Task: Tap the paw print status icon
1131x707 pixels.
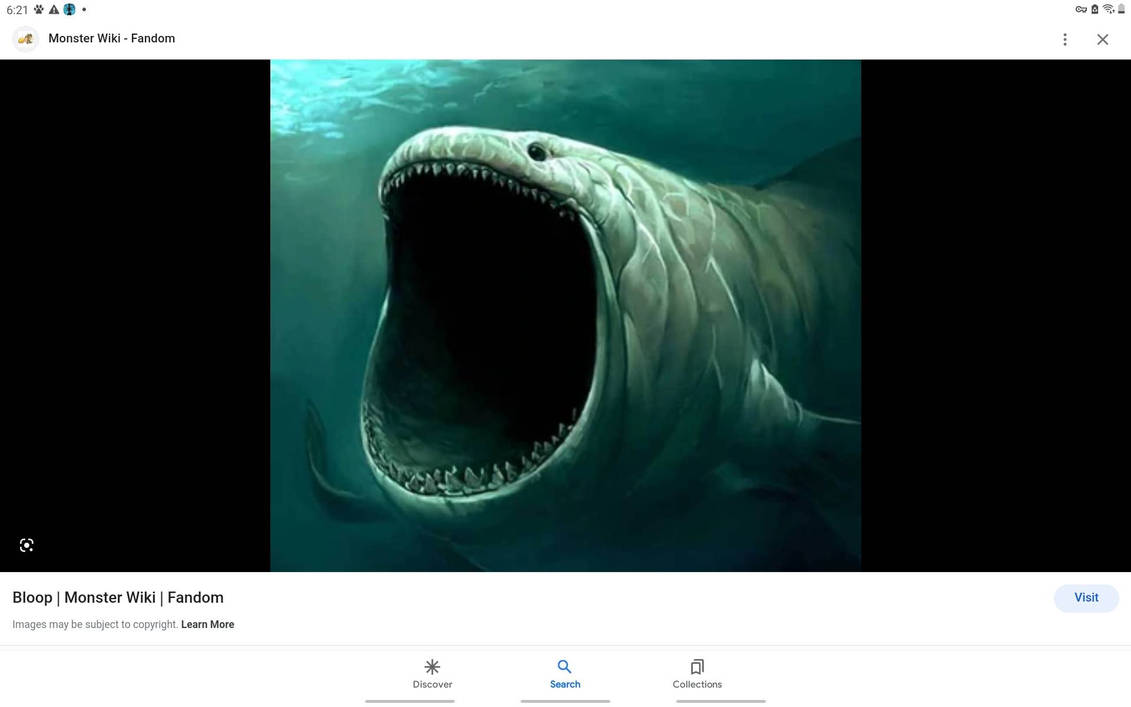Action: pyautogui.click(x=39, y=9)
